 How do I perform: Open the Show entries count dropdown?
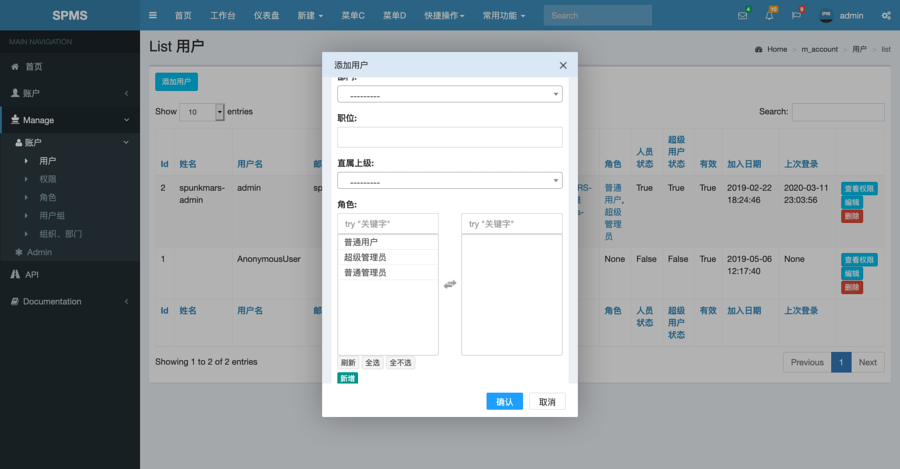[201, 112]
